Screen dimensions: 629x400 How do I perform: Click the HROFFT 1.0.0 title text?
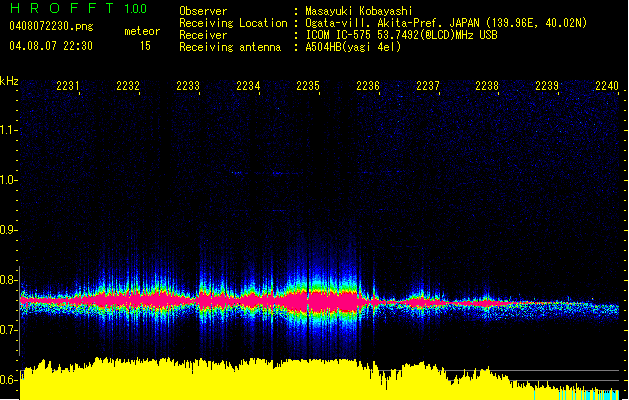(x=79, y=8)
